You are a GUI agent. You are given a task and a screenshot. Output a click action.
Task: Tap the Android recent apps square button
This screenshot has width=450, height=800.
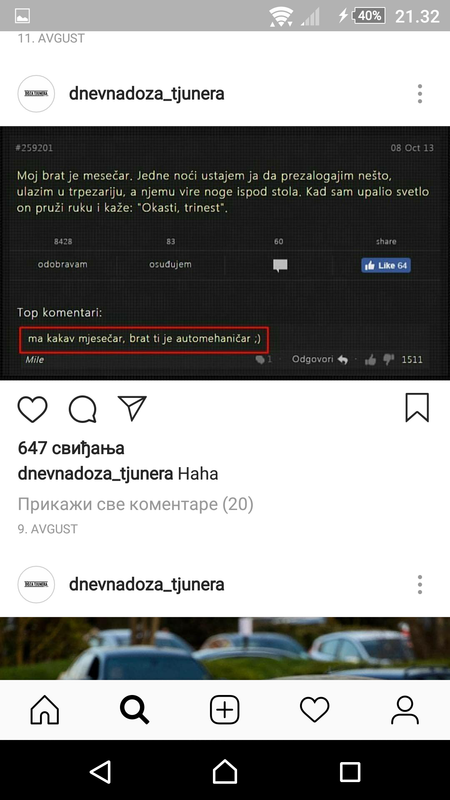coord(350,772)
